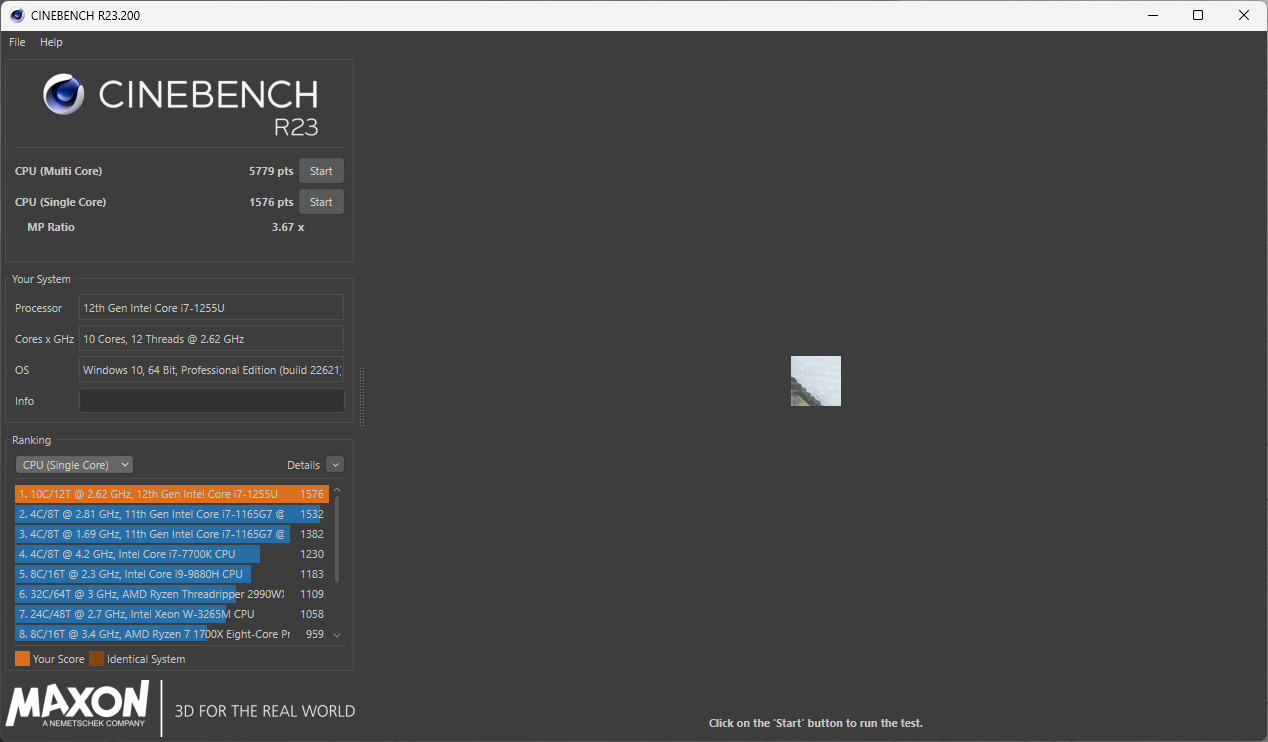
Task: Close the Cinebench window
Action: 1244,15
